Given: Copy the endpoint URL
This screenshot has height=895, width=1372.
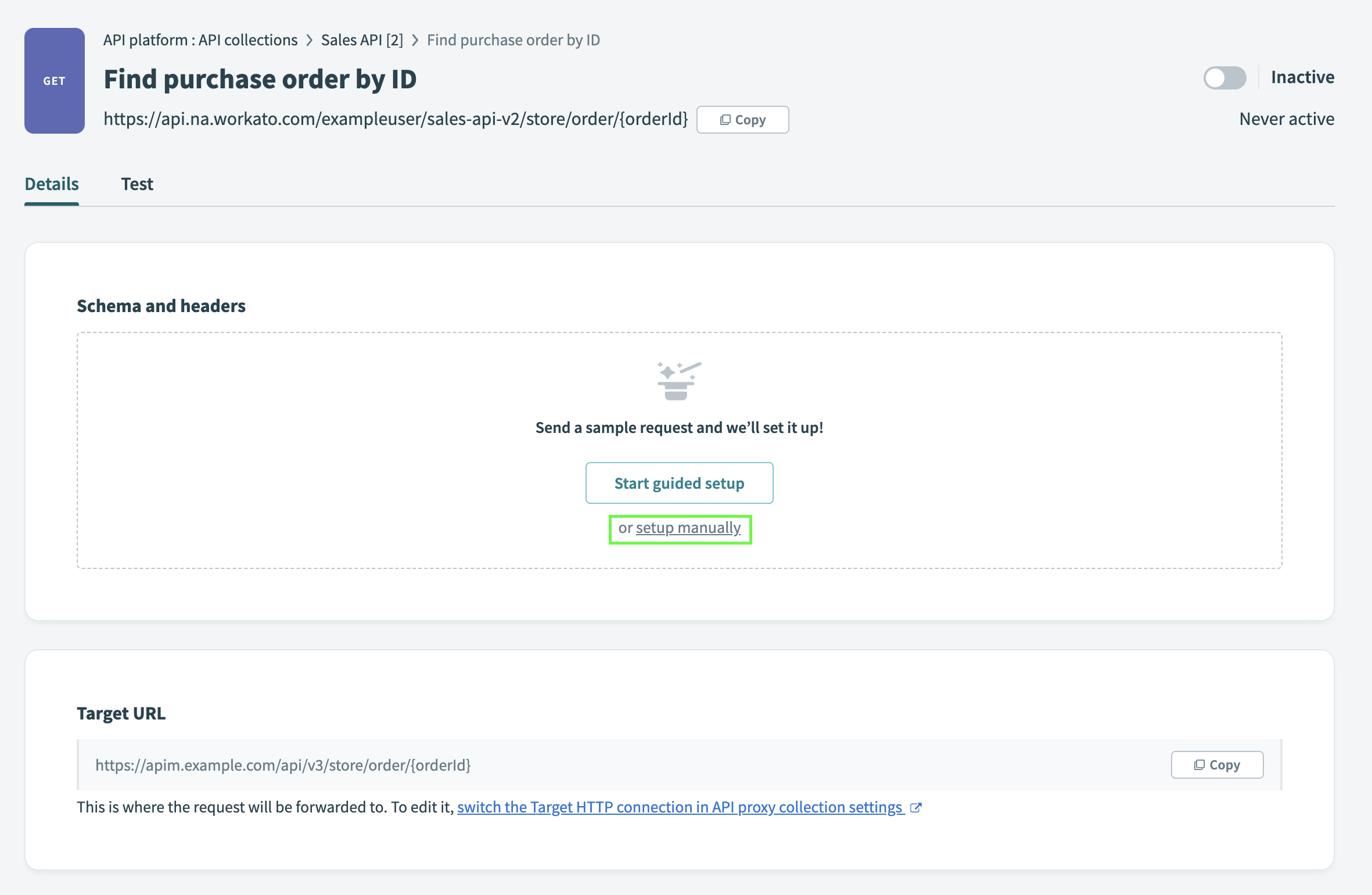Looking at the screenshot, I should [x=742, y=120].
